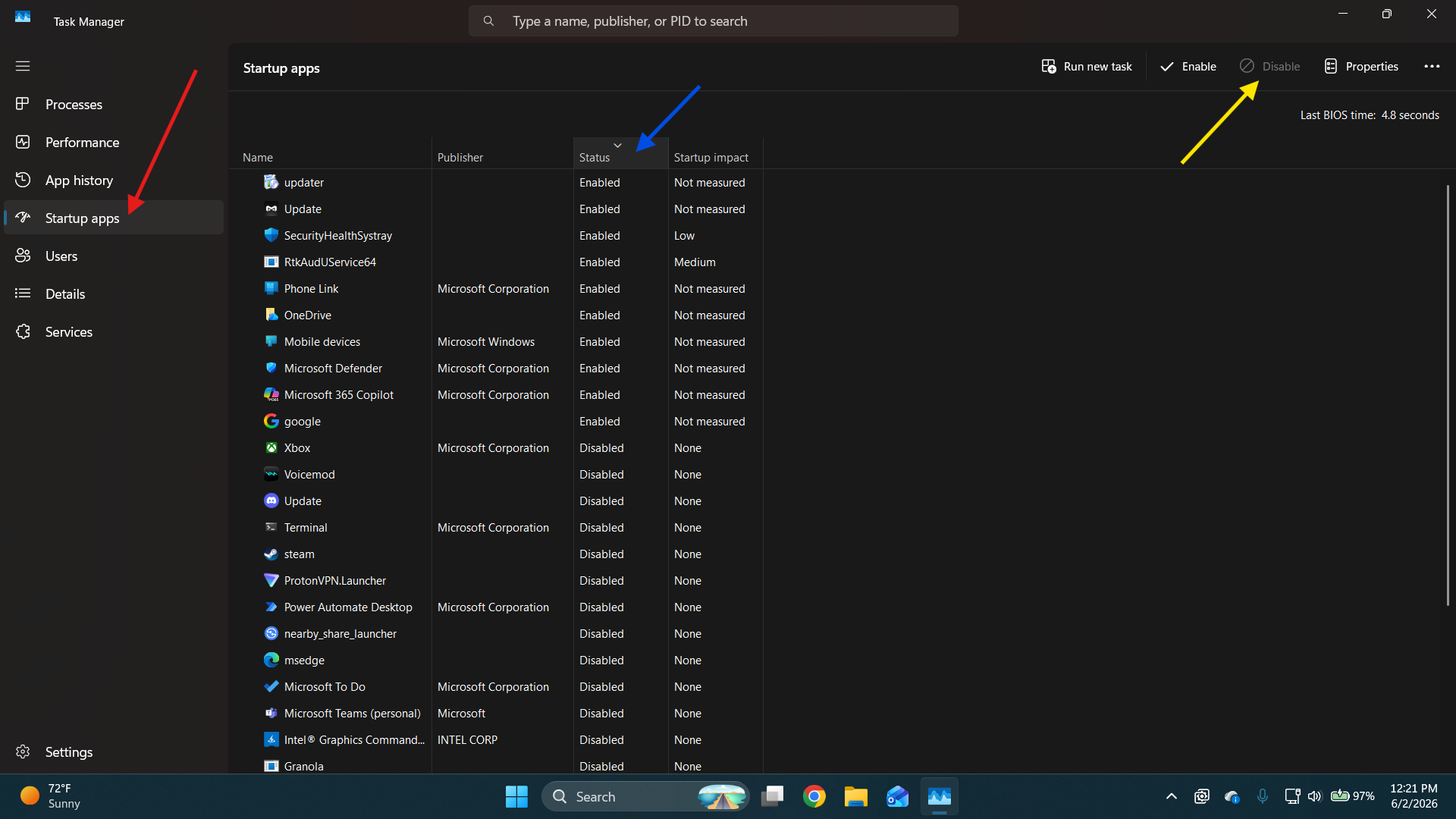Select the Microsoft Defender icon

(271, 368)
